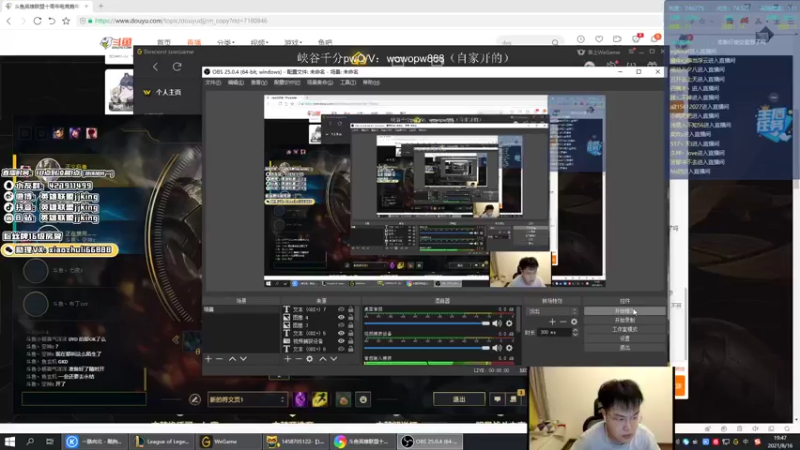This screenshot has height=450, width=800.
Task: Click video capture device volume slider
Action: [x=427, y=347]
